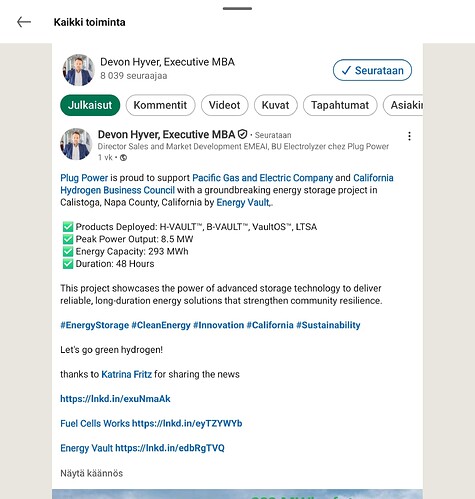Viewport: 475px width, 499px height.
Task: Open the lnkd.in/exuNmaAk link
Action: point(115,399)
